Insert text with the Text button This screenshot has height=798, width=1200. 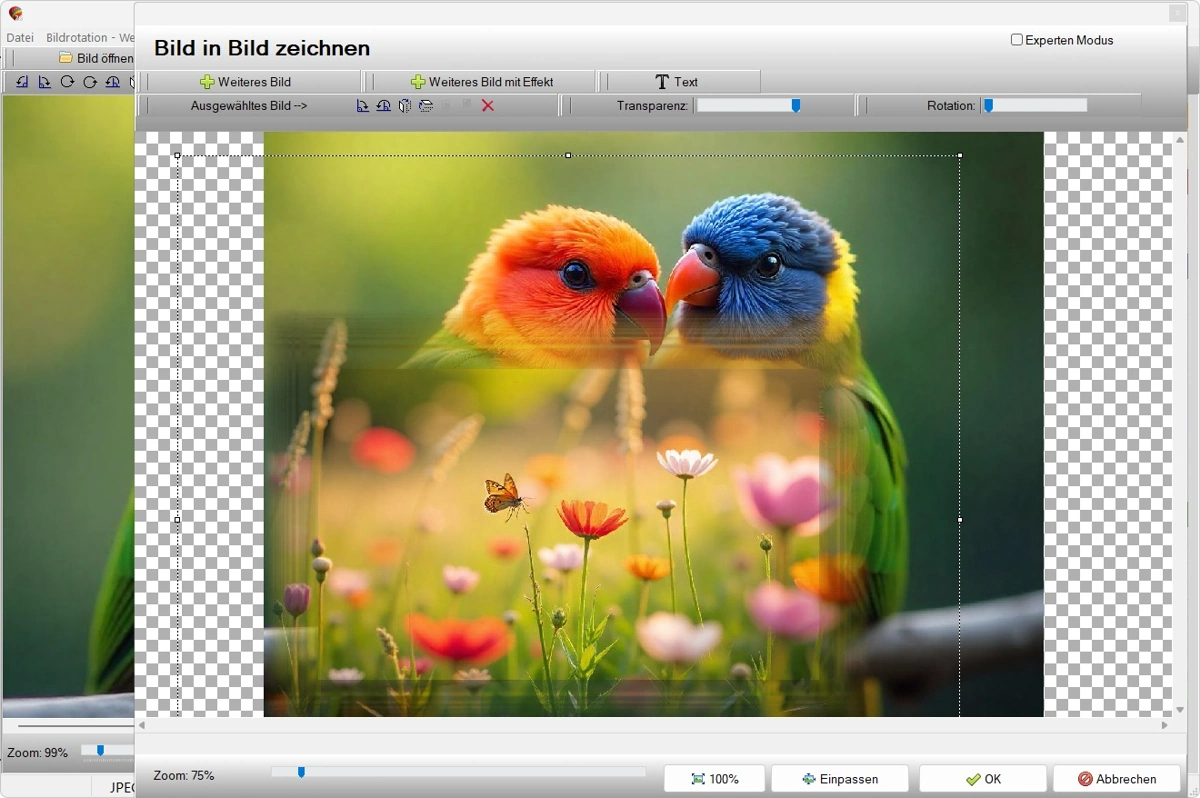pyautogui.click(x=677, y=82)
